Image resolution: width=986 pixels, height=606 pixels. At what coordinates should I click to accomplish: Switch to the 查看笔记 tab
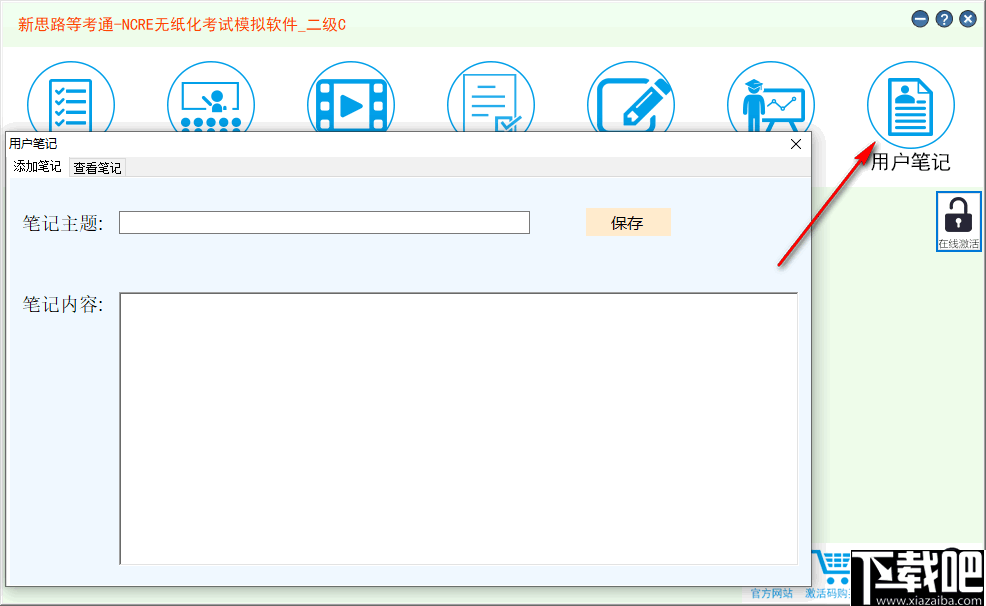pos(96,167)
